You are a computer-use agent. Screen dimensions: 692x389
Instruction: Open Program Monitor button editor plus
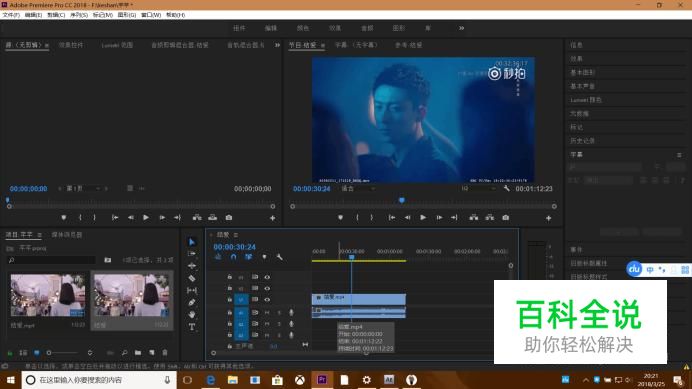tap(549, 218)
